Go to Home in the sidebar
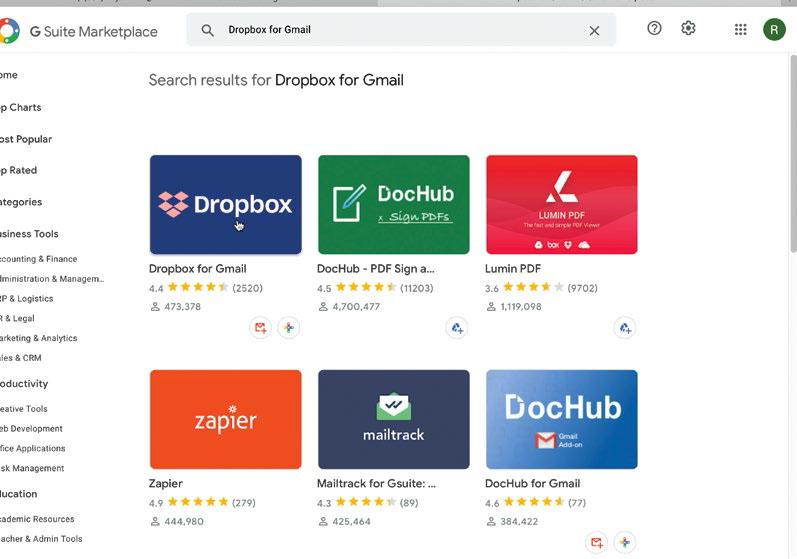Image resolution: width=797 pixels, height=559 pixels. (9, 75)
